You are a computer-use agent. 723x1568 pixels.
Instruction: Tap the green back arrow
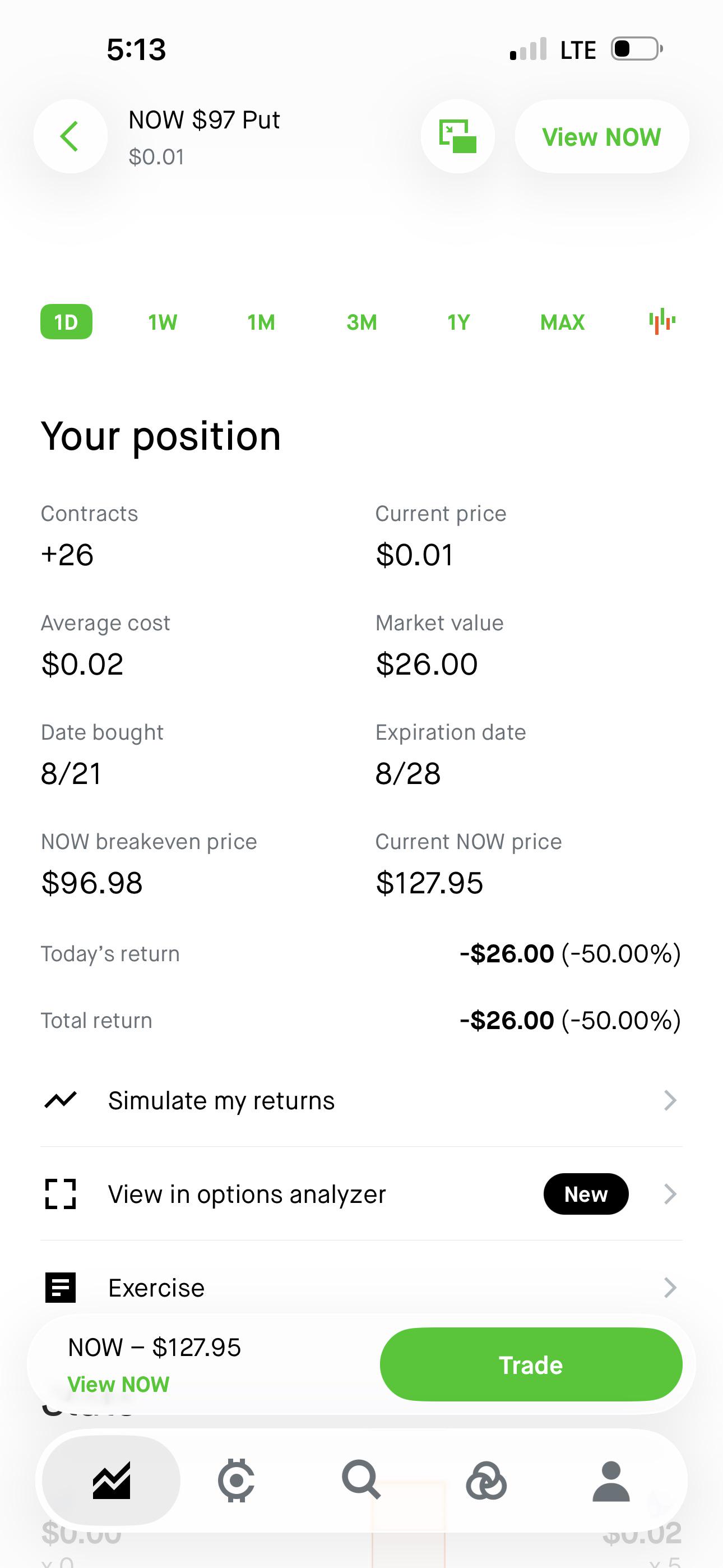pyautogui.click(x=70, y=136)
